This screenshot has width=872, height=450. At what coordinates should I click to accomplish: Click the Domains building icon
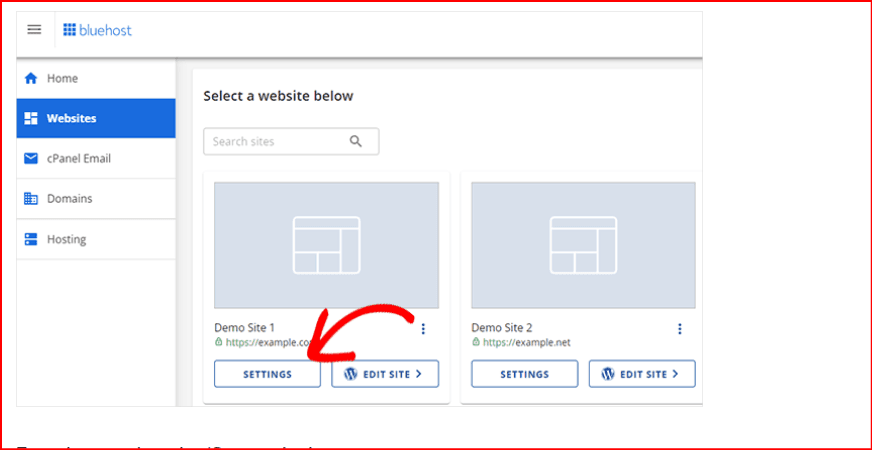(x=30, y=199)
